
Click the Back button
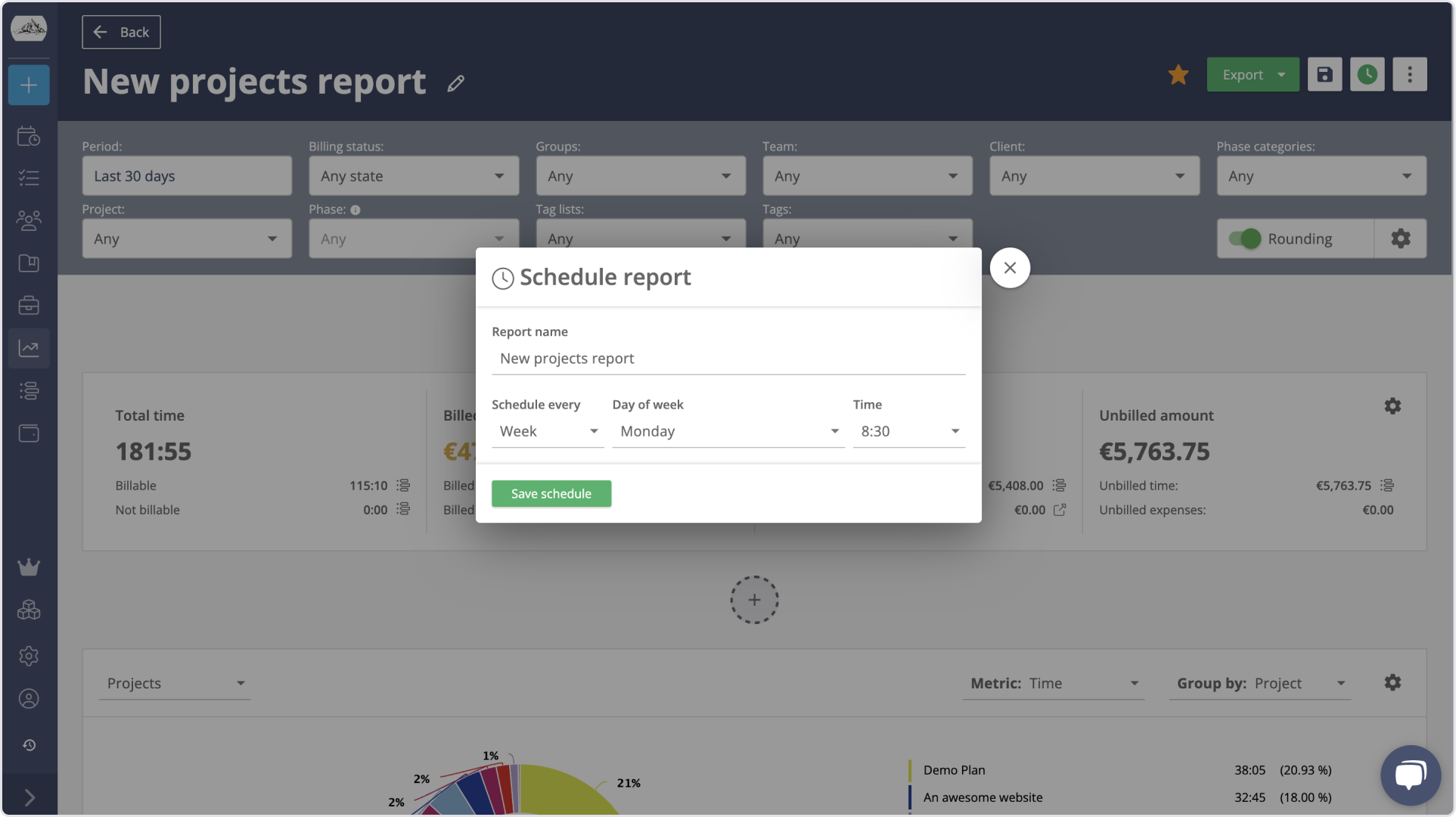120,32
